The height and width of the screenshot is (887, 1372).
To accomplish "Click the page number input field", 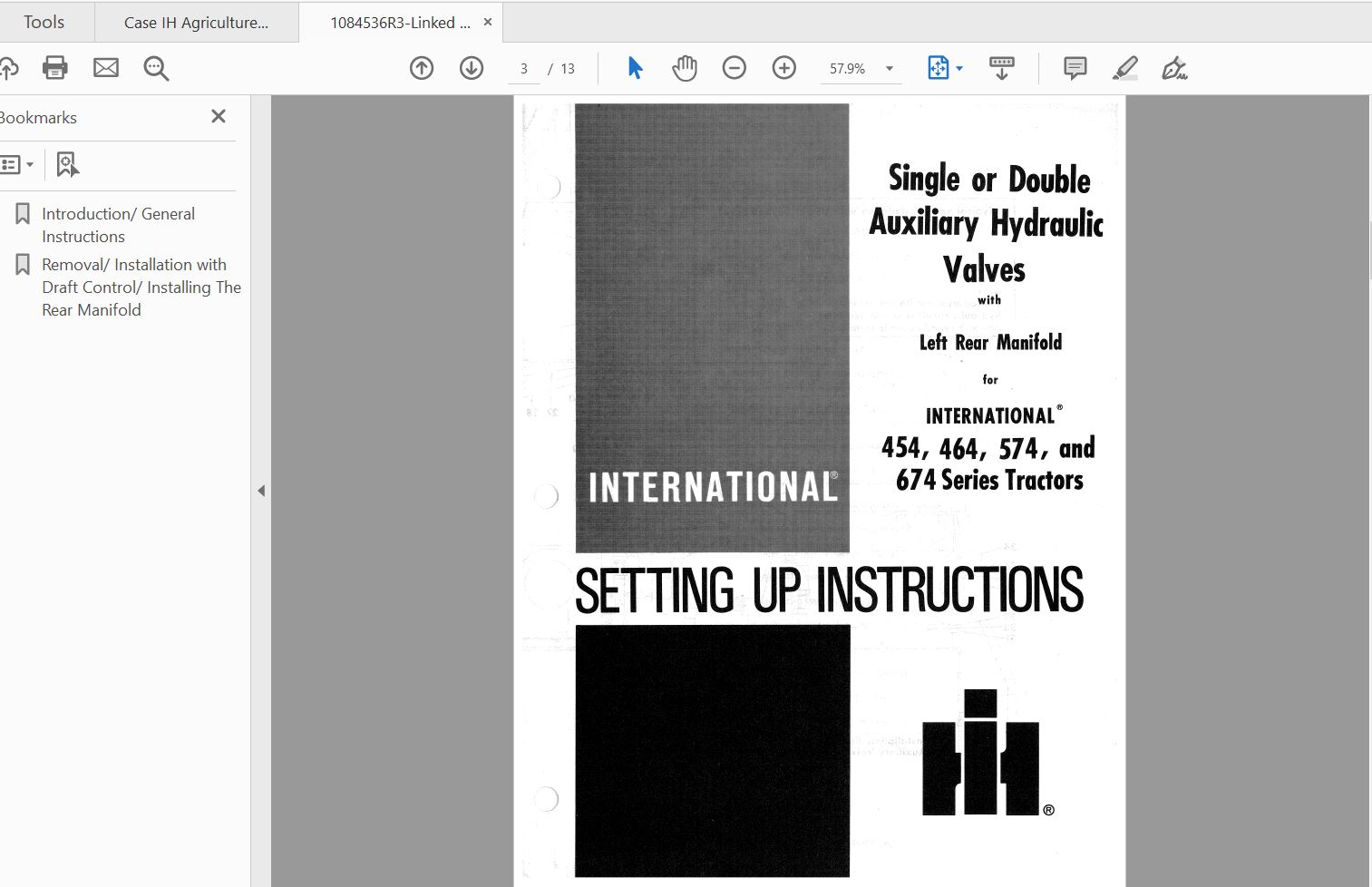I will [524, 69].
